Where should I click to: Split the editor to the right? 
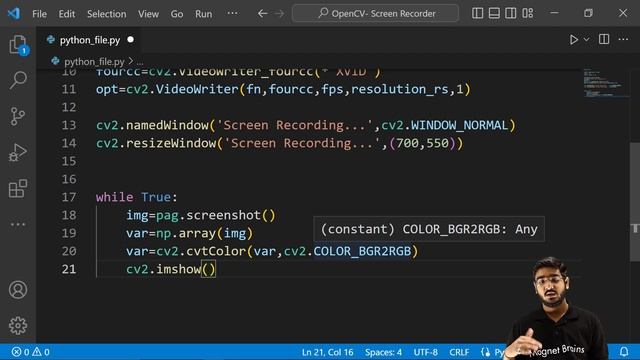(604, 39)
